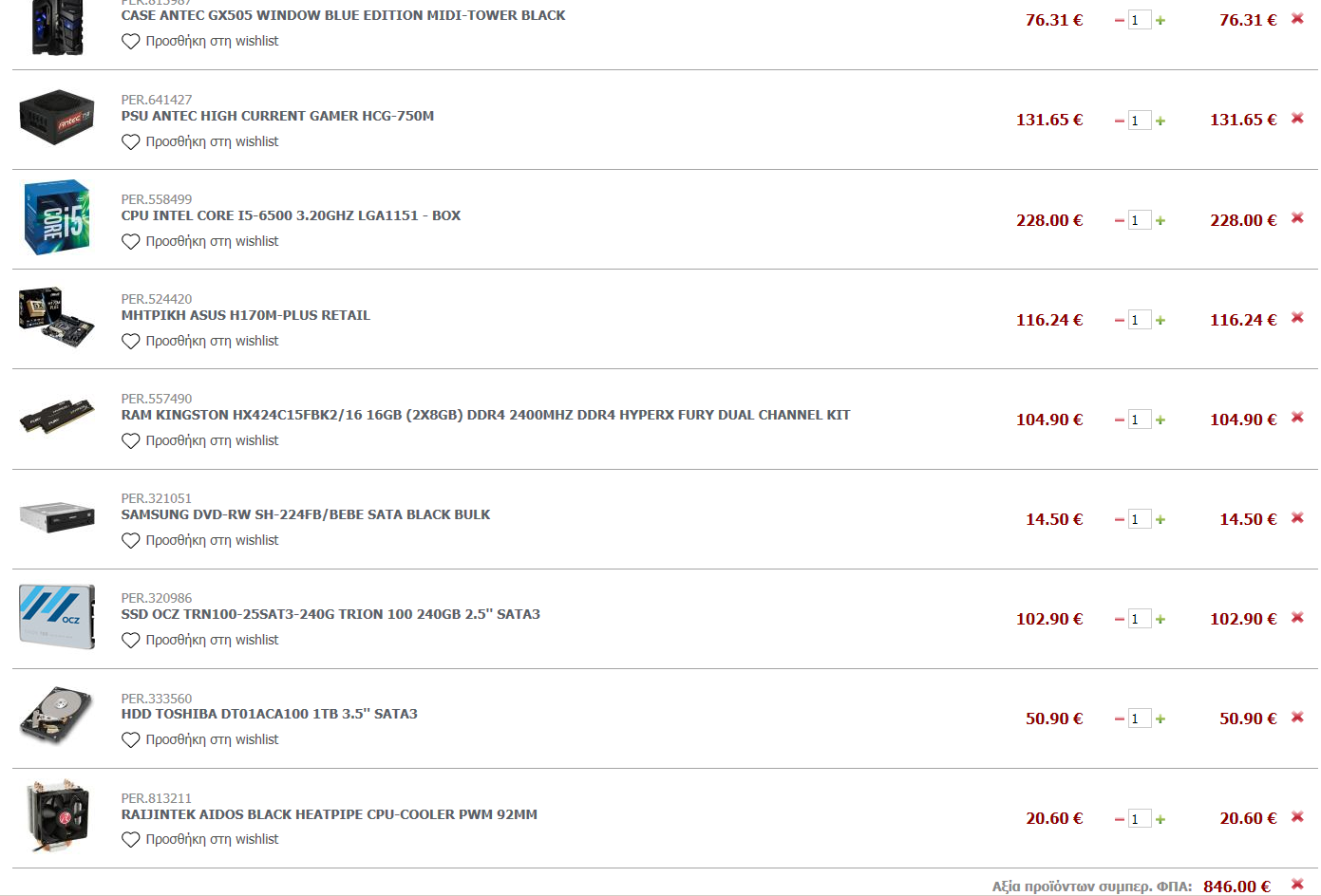The height and width of the screenshot is (896, 1321).
Task: Delete the Samsung DVD-RW from the cart
Action: pos(1297,518)
